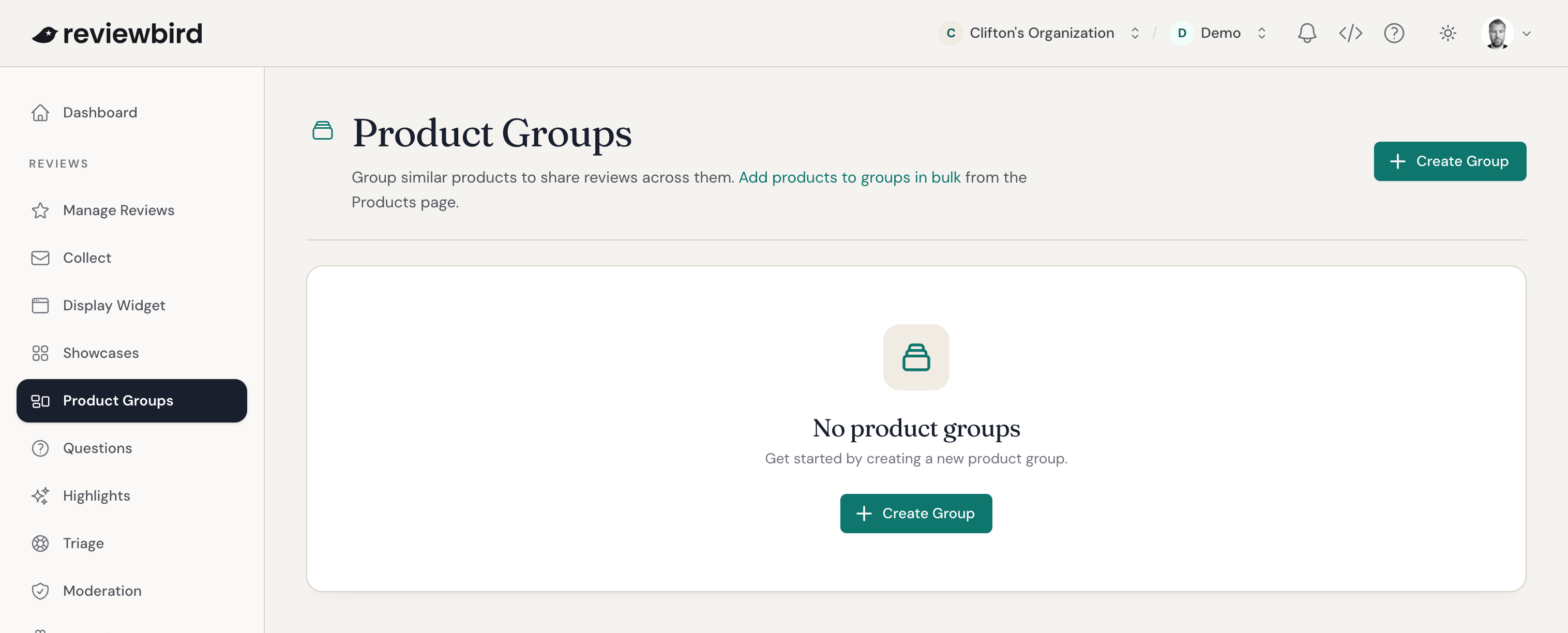Click the user profile avatar
Image resolution: width=1568 pixels, height=633 pixels.
1497,33
